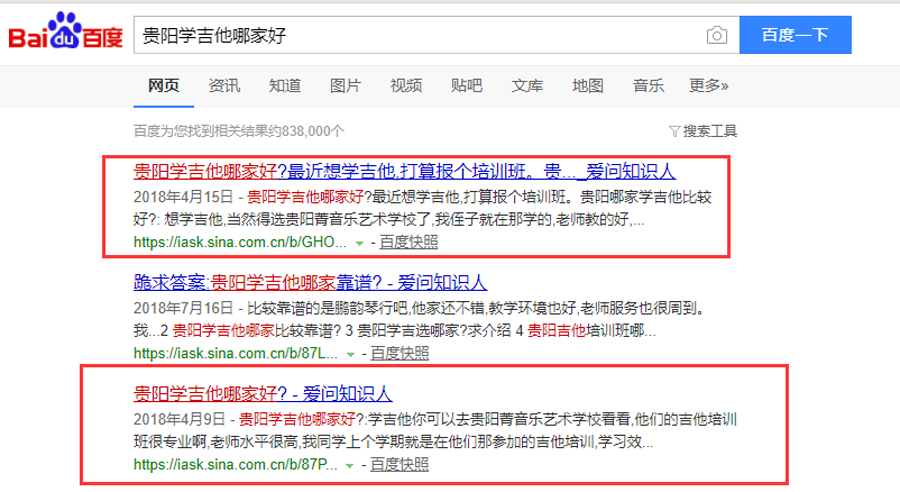
Task: Switch to the 地图 tab
Action: point(588,86)
